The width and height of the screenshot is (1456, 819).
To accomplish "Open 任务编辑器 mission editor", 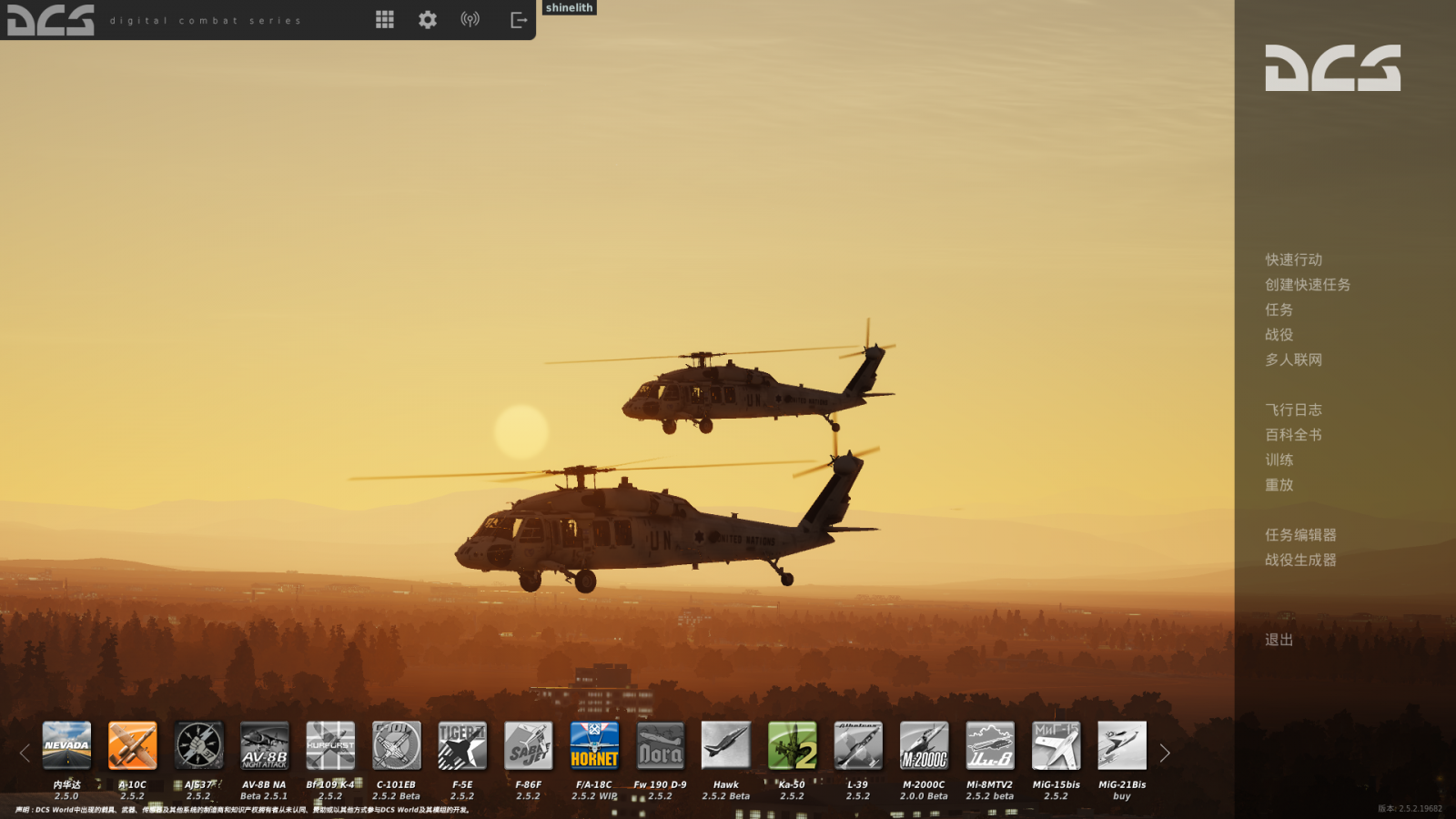I will pos(1300,535).
